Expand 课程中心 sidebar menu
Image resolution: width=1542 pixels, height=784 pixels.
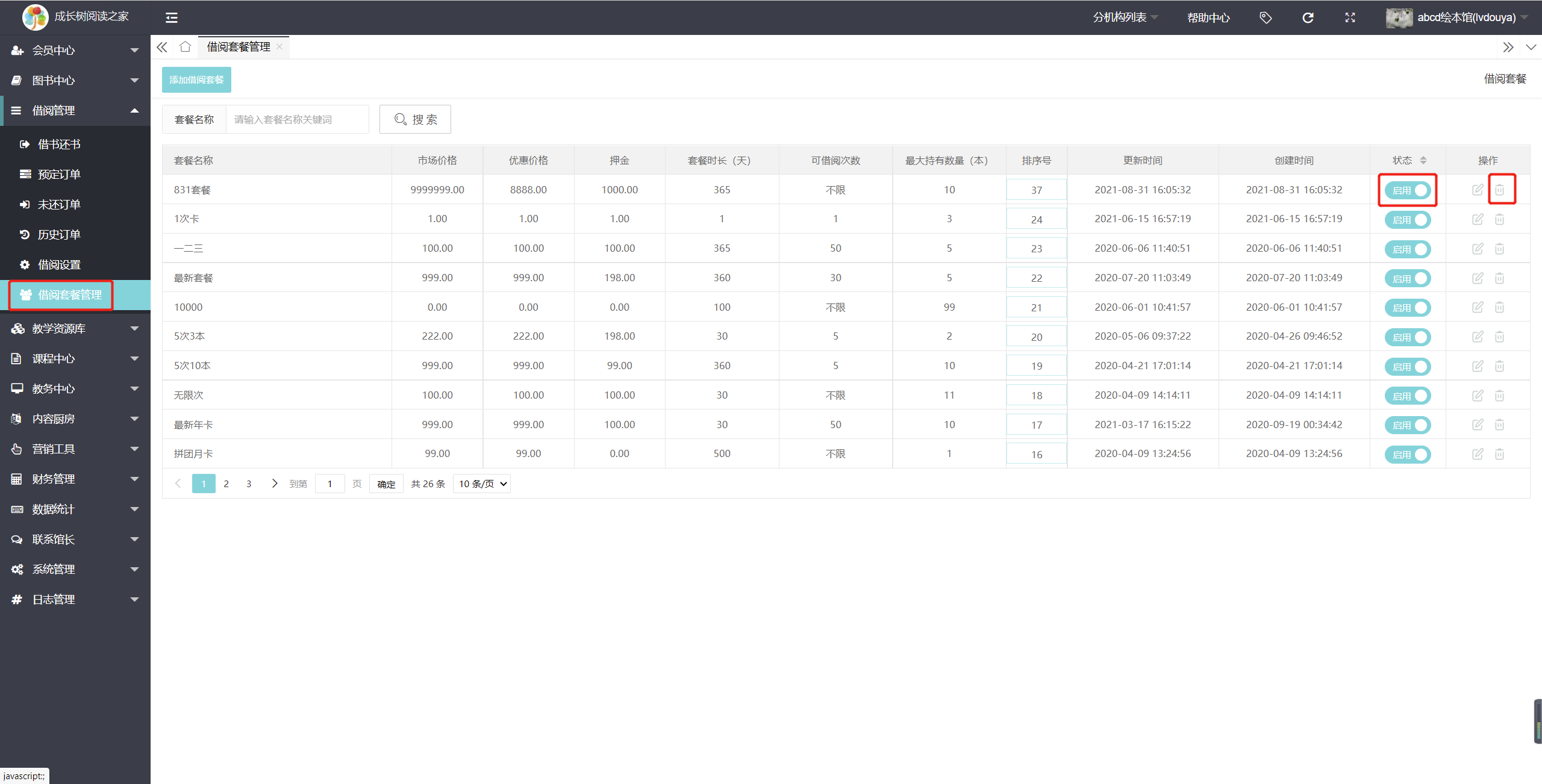coord(75,359)
